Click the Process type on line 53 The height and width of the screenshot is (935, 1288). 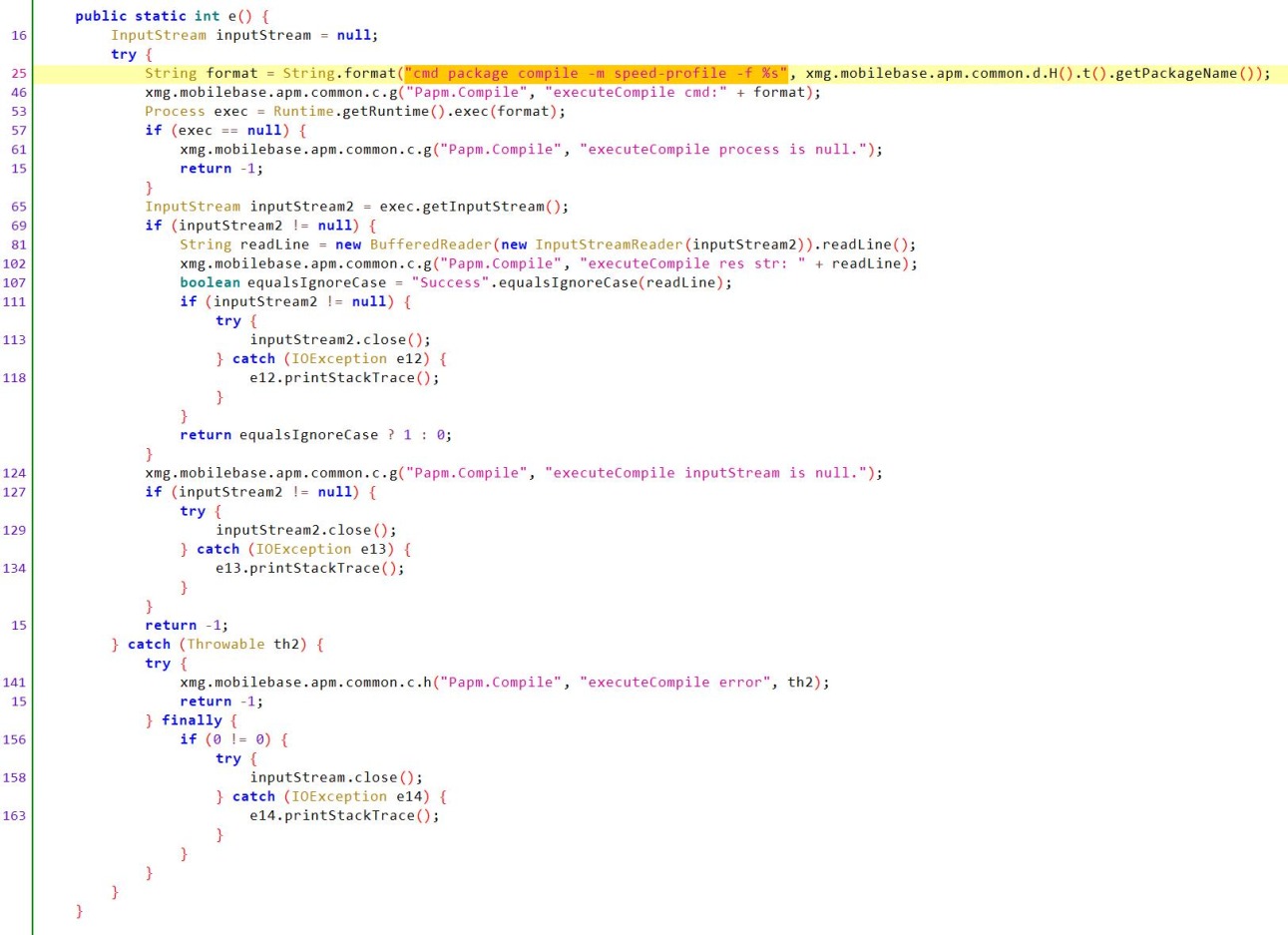coord(175,111)
